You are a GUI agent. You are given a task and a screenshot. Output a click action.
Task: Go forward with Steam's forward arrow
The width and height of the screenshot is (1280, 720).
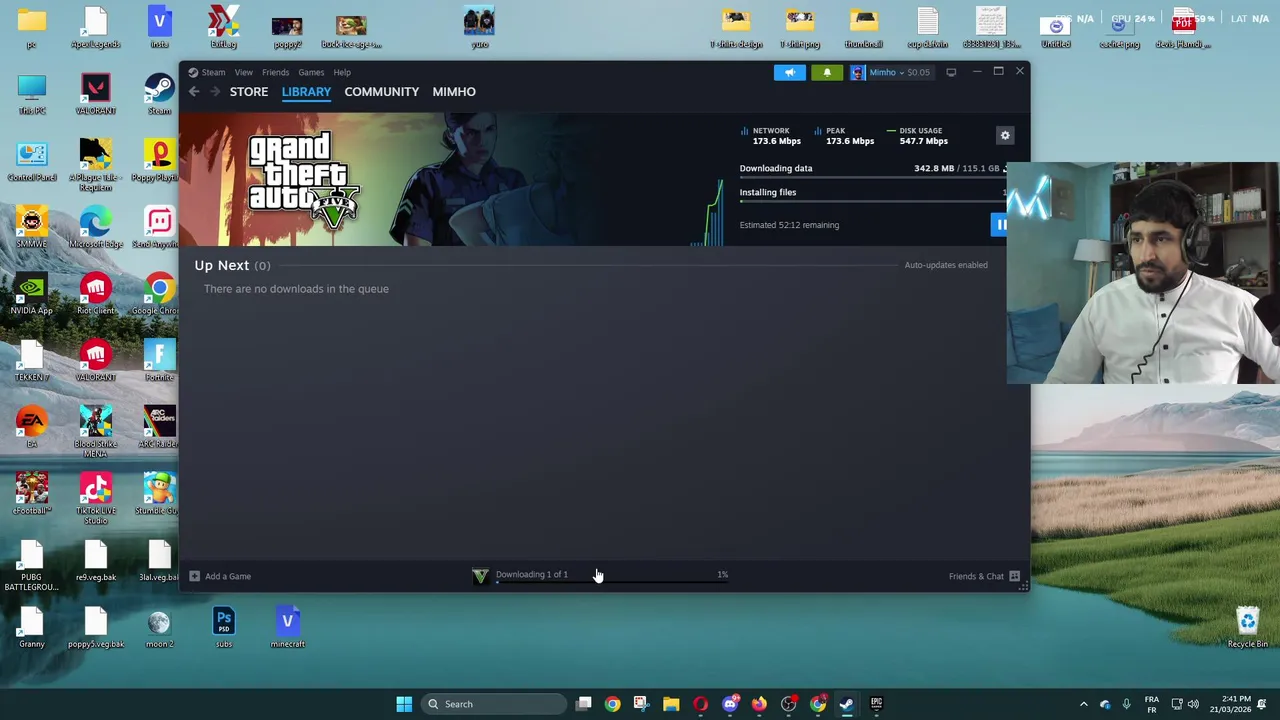213,92
